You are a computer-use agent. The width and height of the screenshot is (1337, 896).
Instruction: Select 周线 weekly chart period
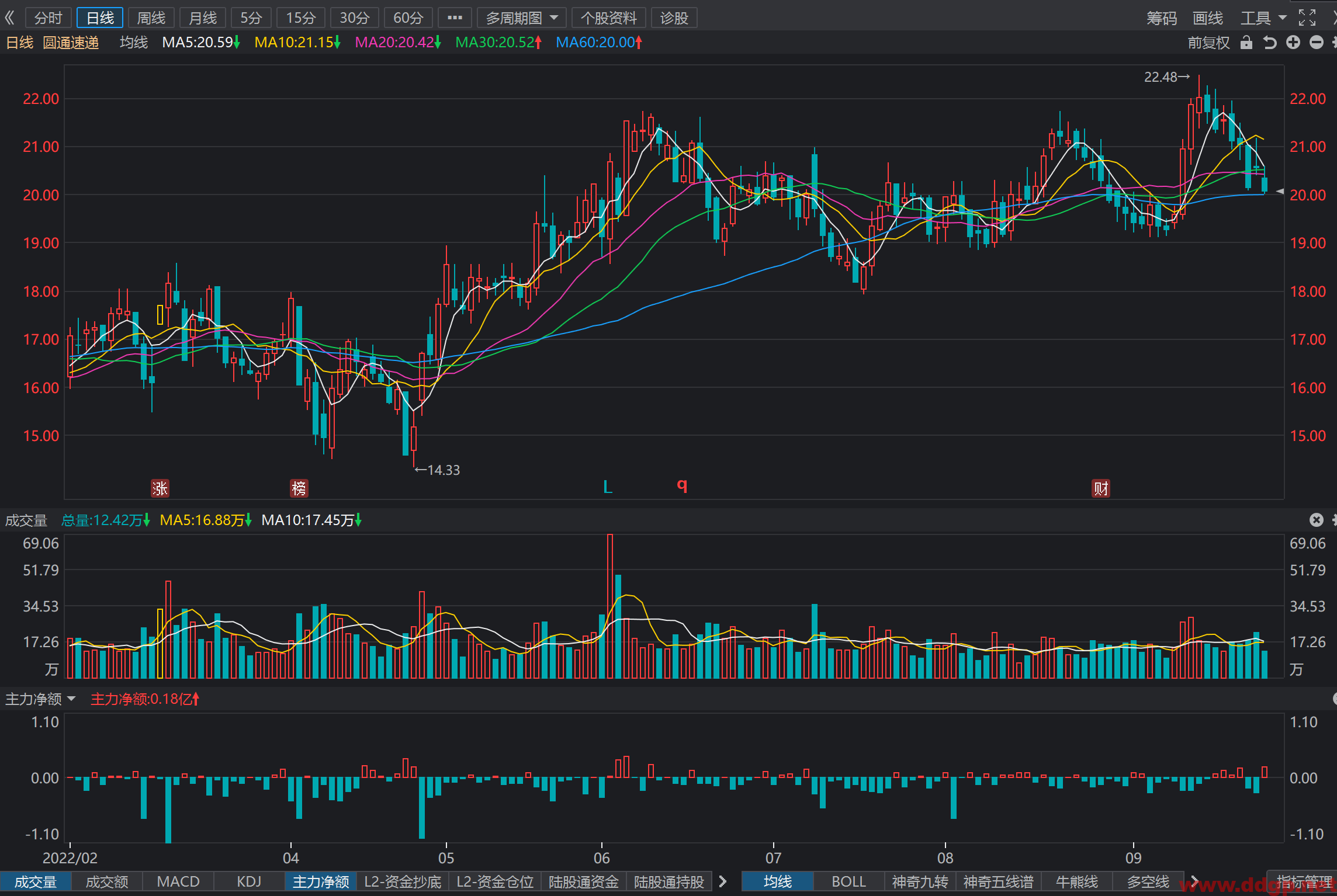[x=151, y=18]
